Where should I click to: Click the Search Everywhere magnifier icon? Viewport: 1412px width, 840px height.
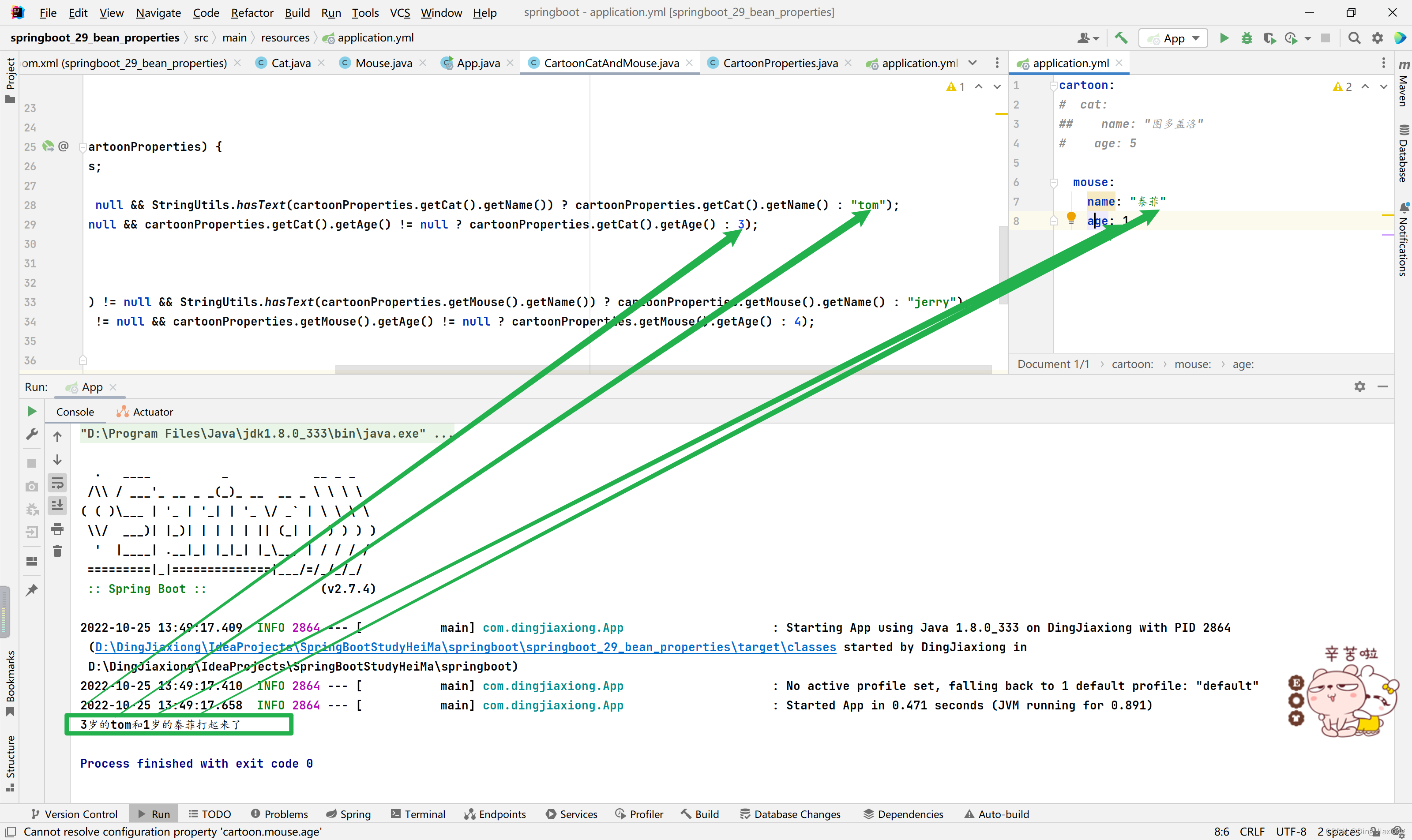pos(1354,38)
